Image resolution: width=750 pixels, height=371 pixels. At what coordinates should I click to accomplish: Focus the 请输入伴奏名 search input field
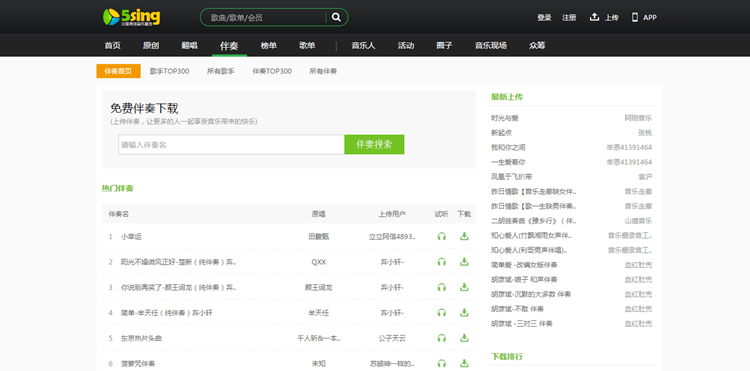click(231, 144)
